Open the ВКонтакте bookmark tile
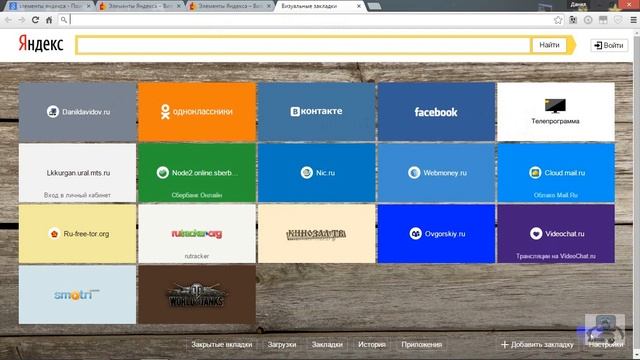The height and width of the screenshot is (360, 640). pos(317,112)
